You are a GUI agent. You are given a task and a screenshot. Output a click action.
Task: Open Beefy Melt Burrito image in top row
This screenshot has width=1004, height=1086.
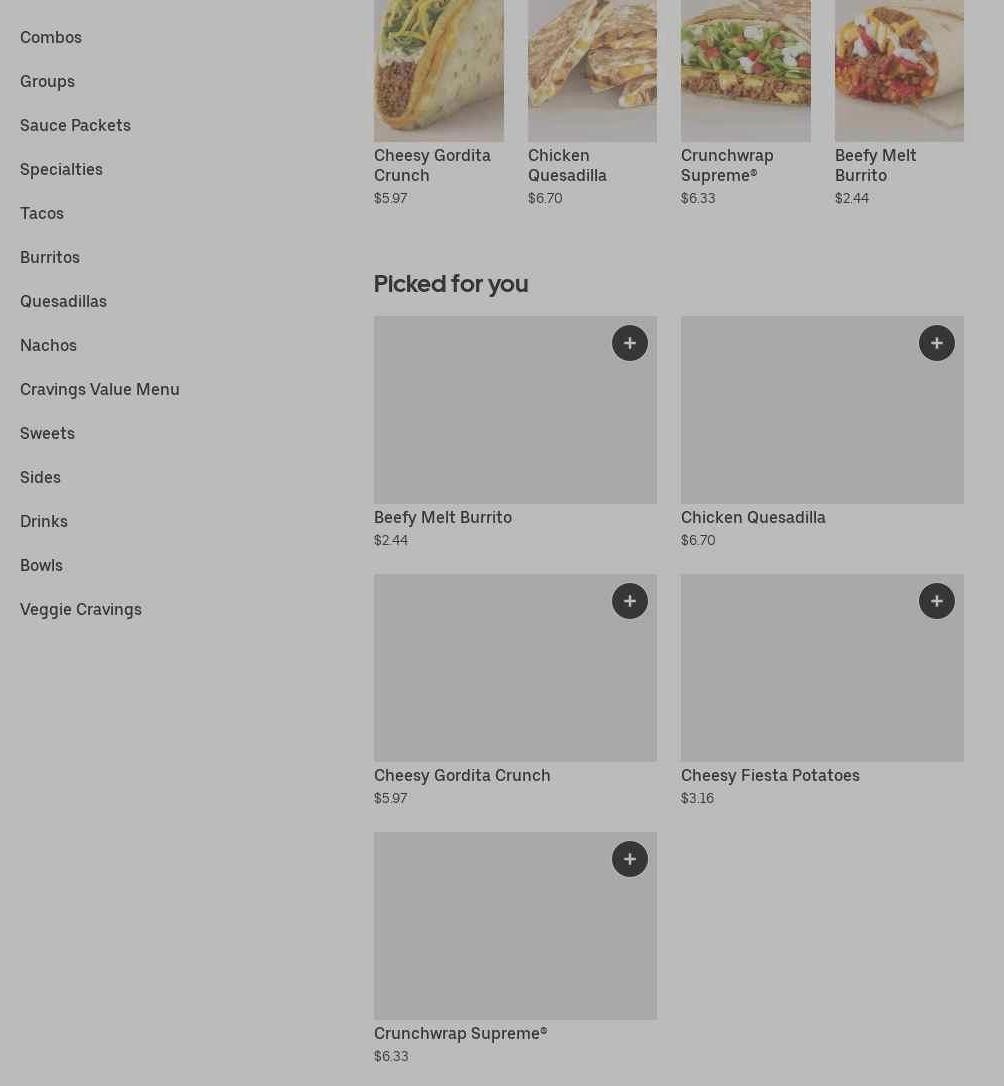pyautogui.click(x=898, y=70)
